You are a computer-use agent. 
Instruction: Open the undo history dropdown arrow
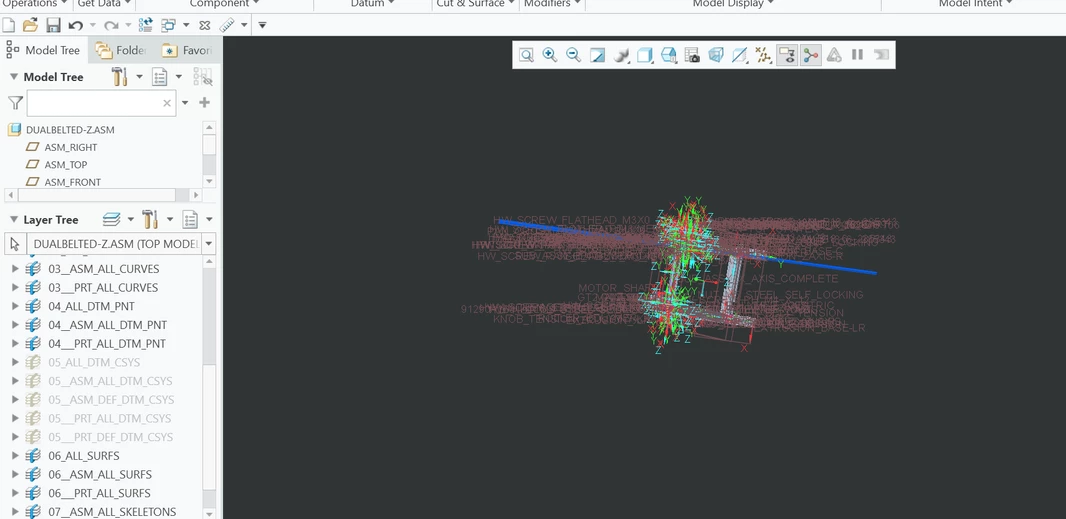(92, 25)
